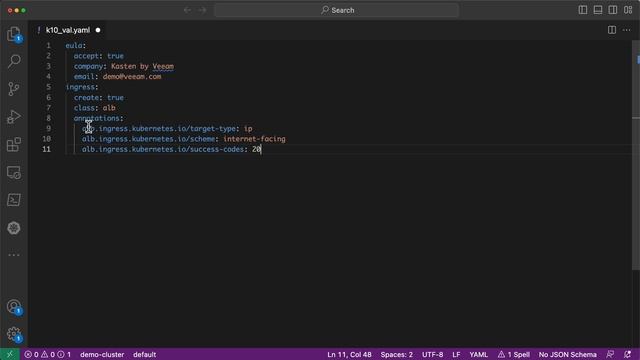
Task: Click the feedback icon in status bar
Action: 610,354
